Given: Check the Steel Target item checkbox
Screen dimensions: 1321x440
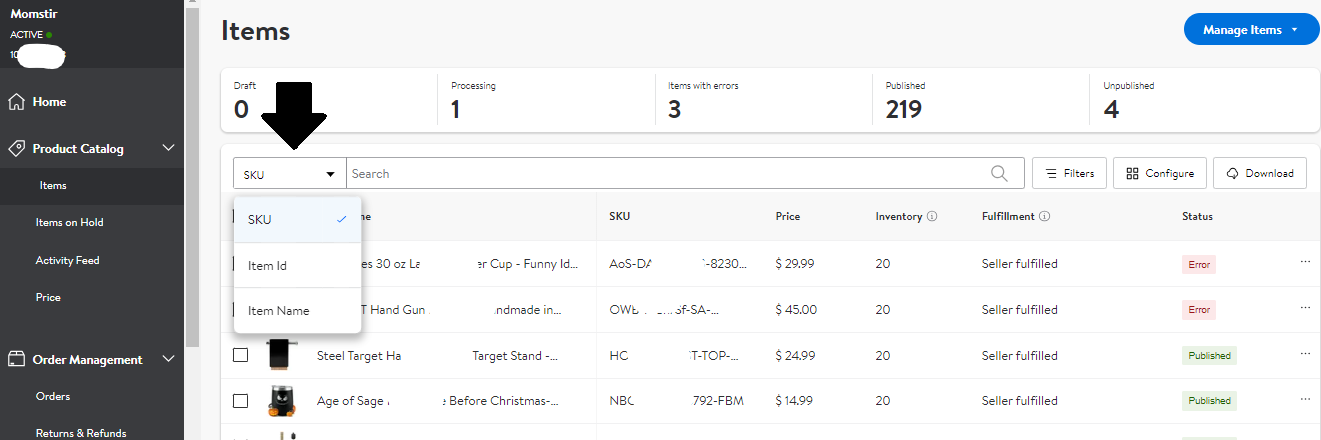Looking at the screenshot, I should tap(240, 355).
